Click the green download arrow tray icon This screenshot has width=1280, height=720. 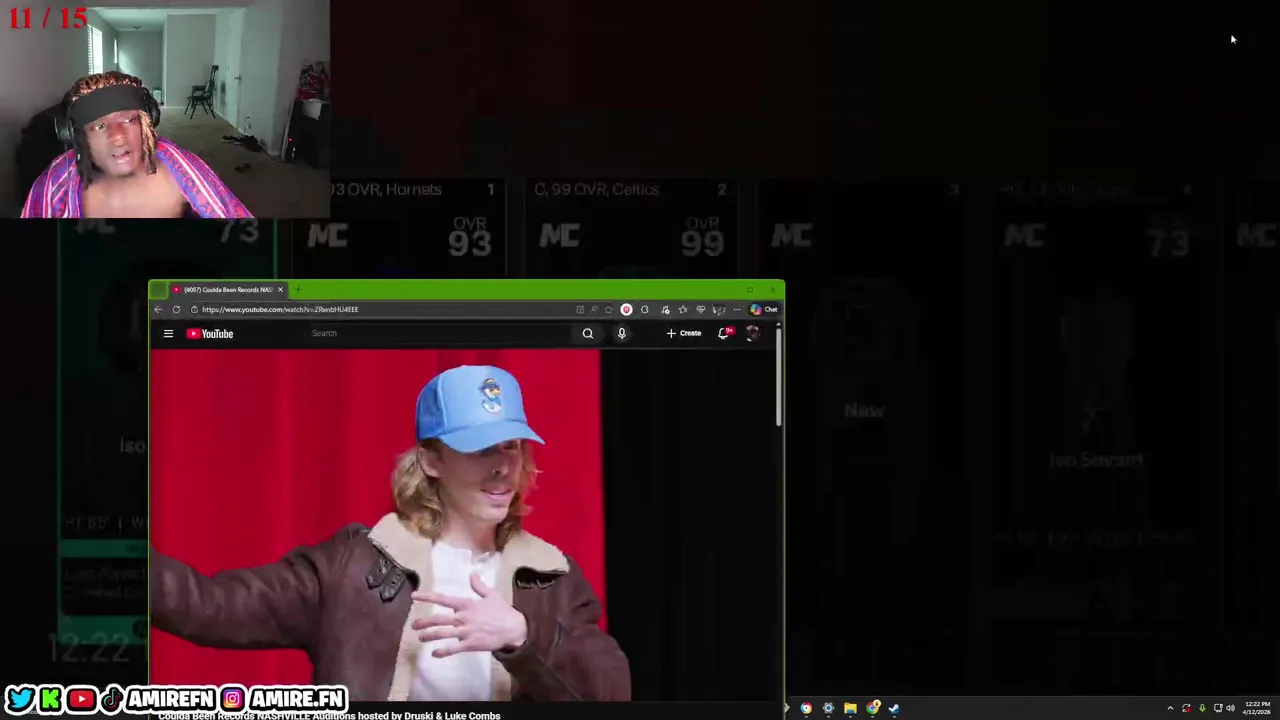[1202, 708]
